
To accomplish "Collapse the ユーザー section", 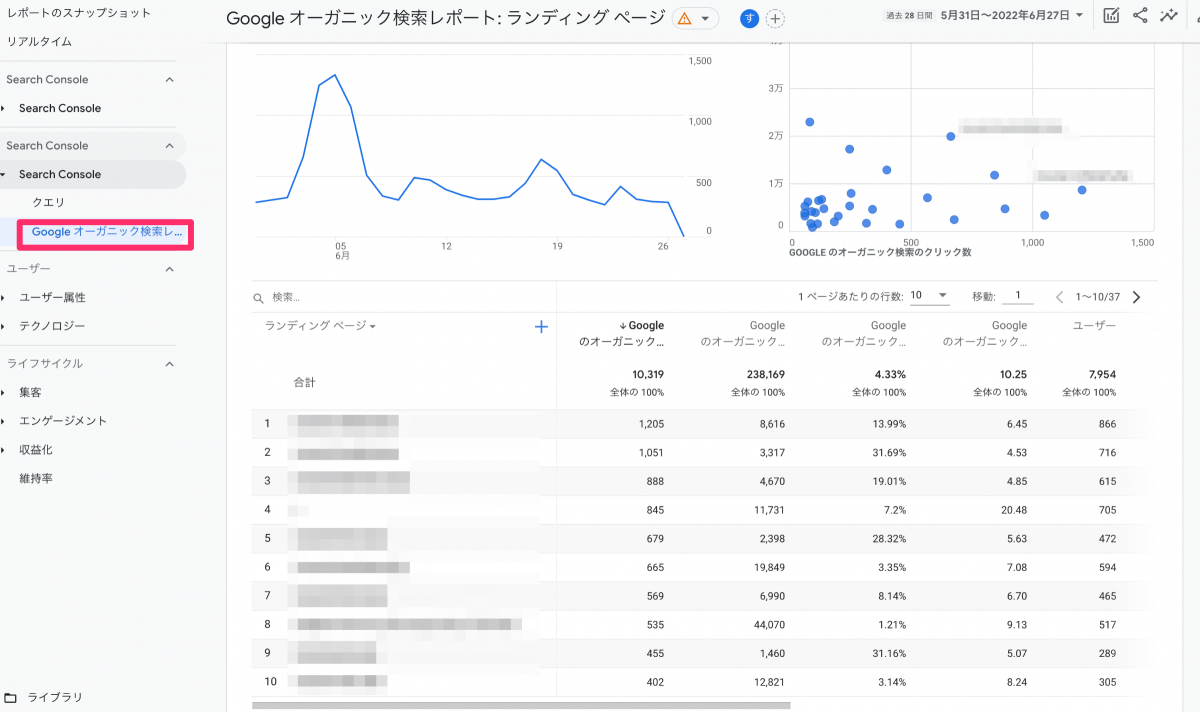I will coord(169,269).
